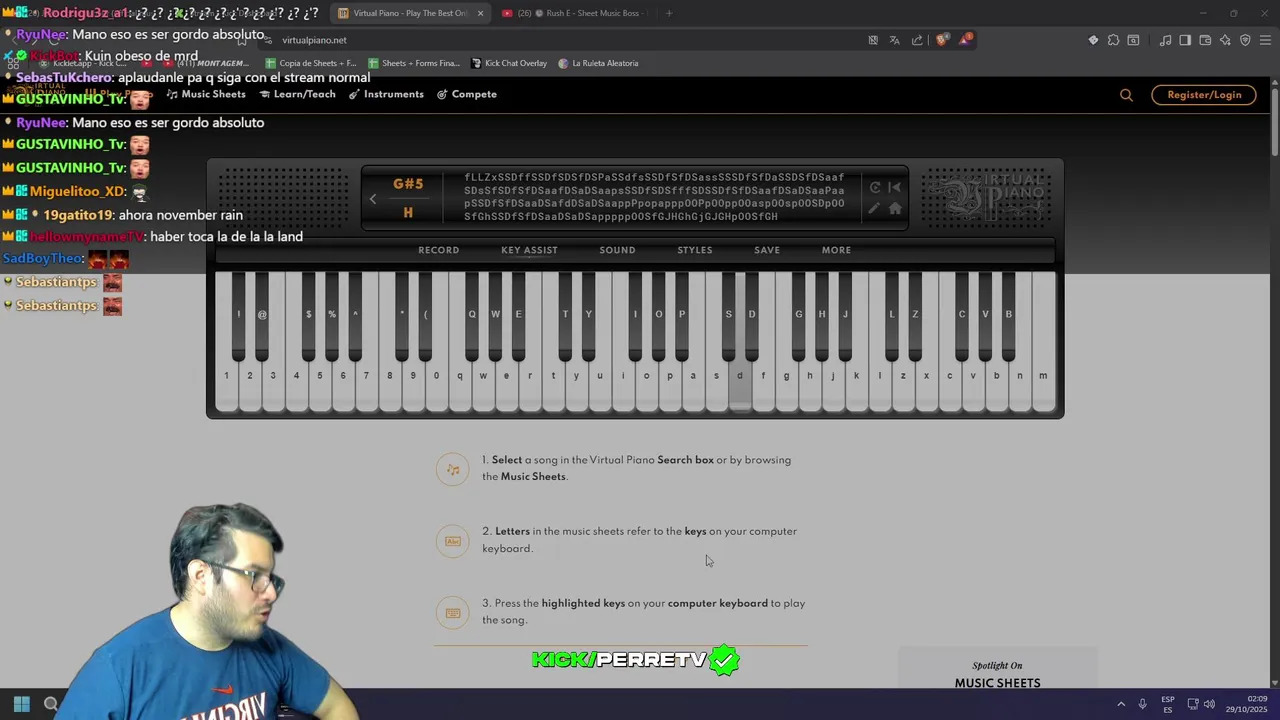Open the Sheets + Forms Fina... bookmark
Image resolution: width=1280 pixels, height=720 pixels.
413,63
